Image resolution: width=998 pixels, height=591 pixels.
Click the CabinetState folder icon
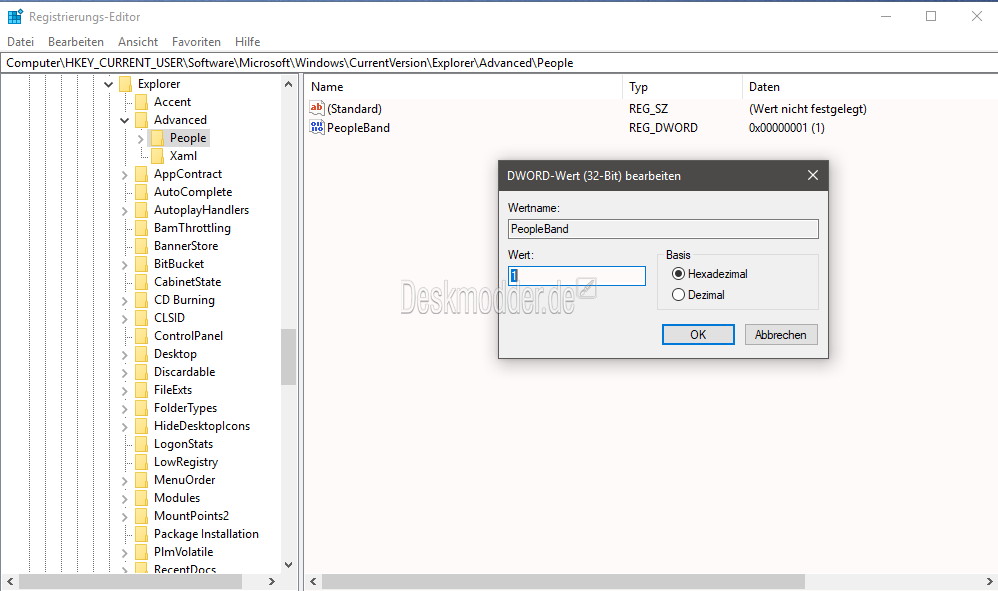click(x=141, y=282)
